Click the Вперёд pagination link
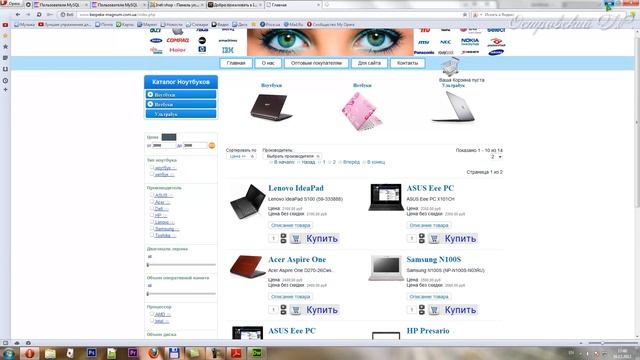The image size is (640, 360). tap(351, 162)
